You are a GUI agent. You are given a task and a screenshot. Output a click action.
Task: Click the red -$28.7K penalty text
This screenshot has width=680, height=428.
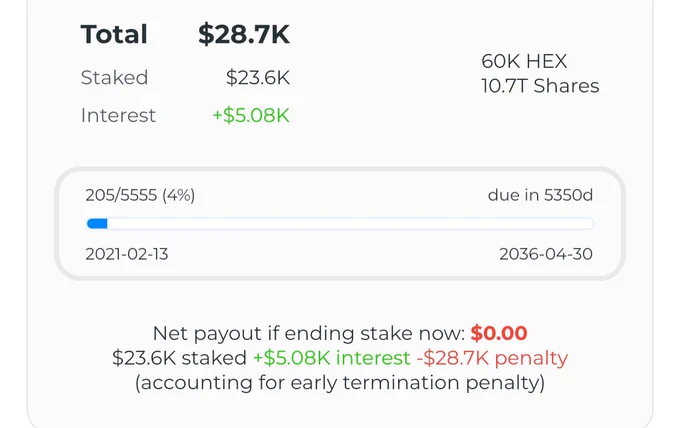[492, 358]
